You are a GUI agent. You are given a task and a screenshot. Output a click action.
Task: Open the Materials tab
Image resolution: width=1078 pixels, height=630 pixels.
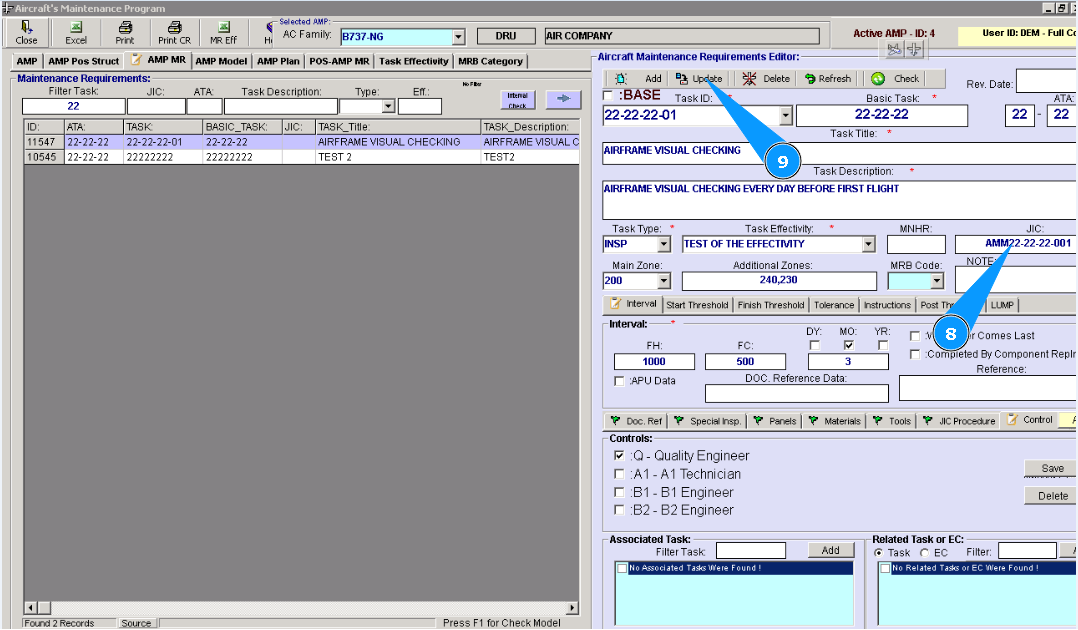tap(835, 421)
